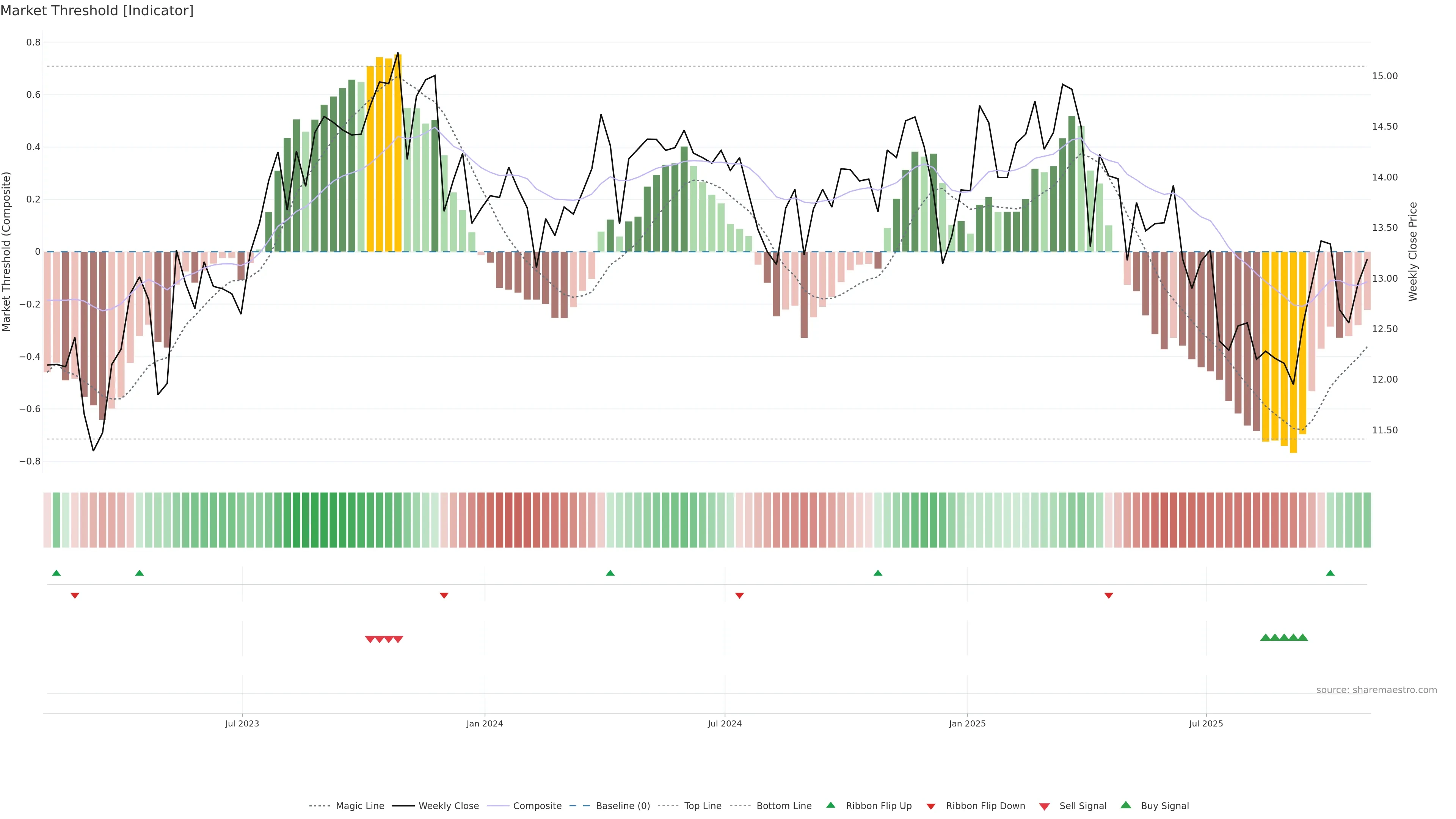Click the Sell Signal legend marker icon
The image size is (1456, 819).
pyautogui.click(x=1045, y=806)
